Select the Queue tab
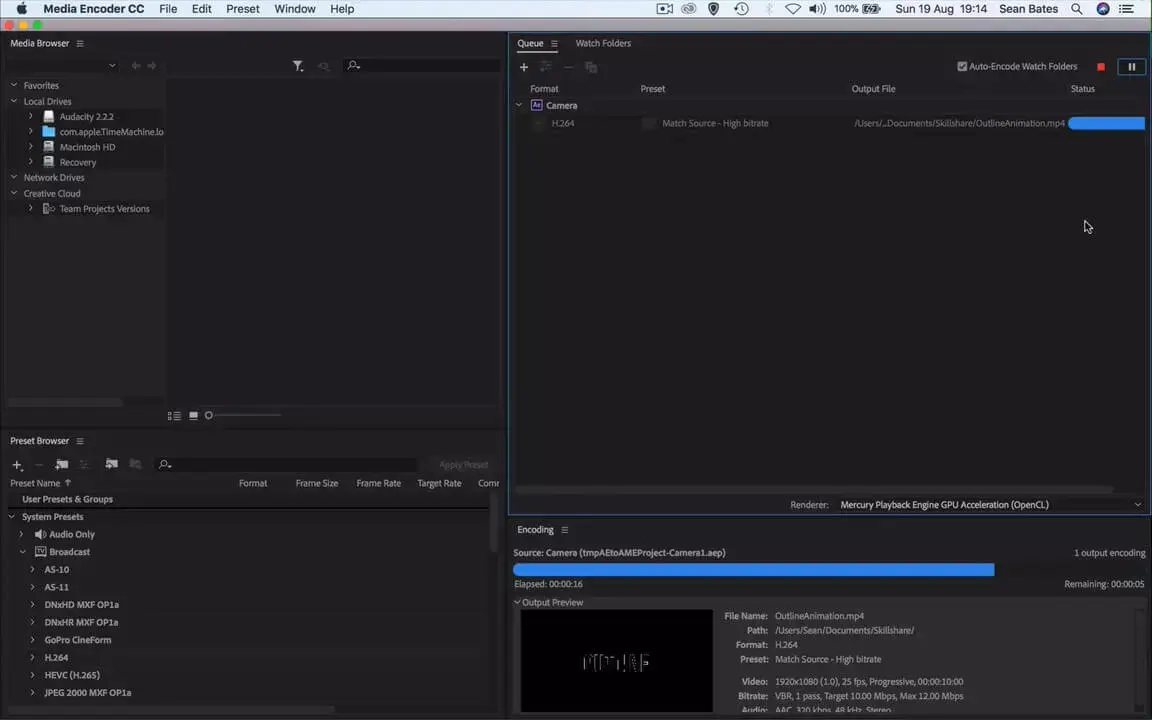1152x720 pixels. [530, 43]
